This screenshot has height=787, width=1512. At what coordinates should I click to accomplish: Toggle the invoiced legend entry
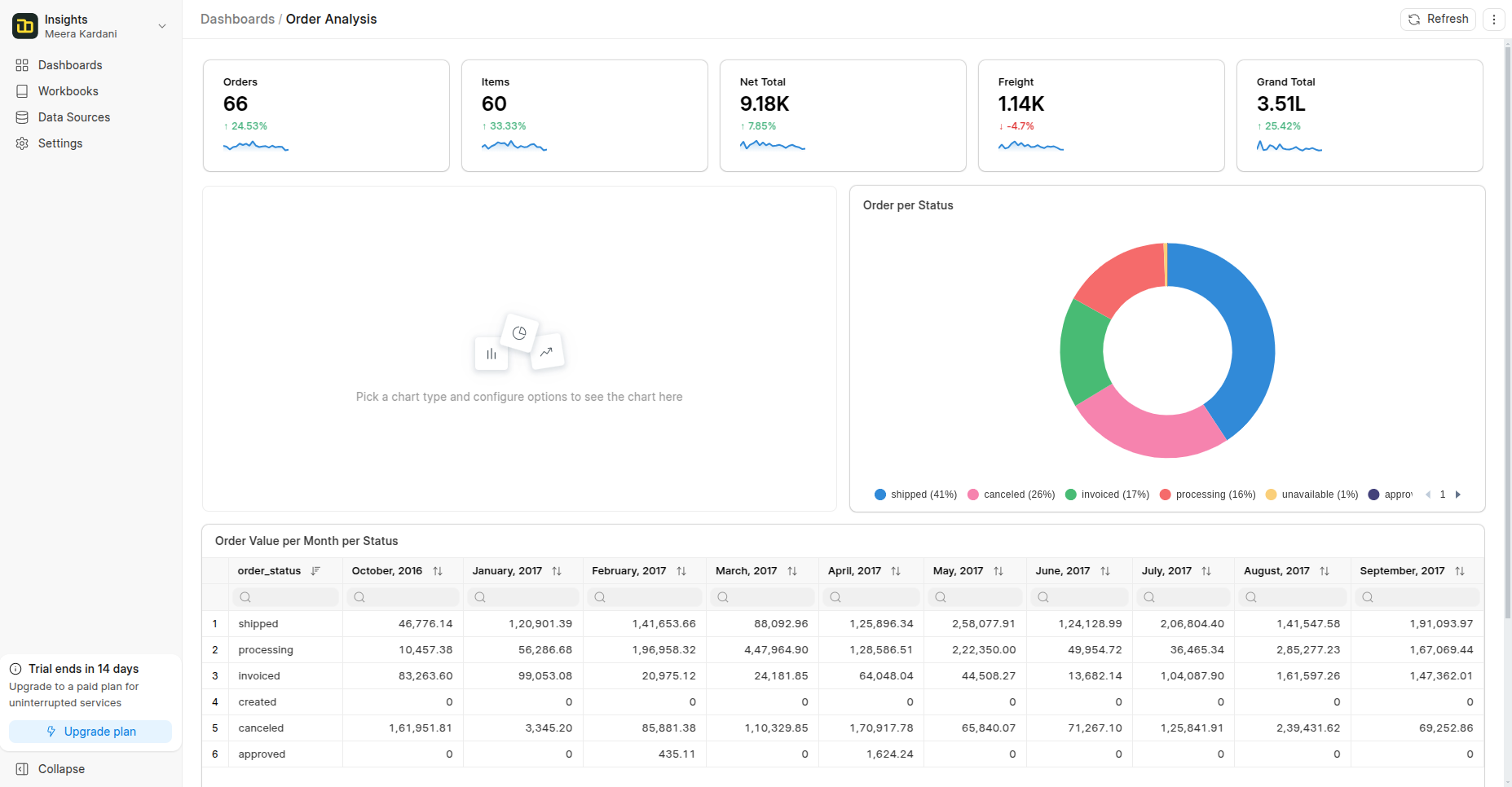(x=1107, y=495)
